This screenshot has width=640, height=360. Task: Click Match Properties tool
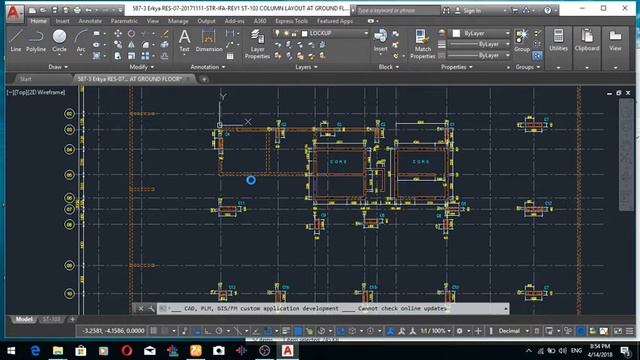422,44
